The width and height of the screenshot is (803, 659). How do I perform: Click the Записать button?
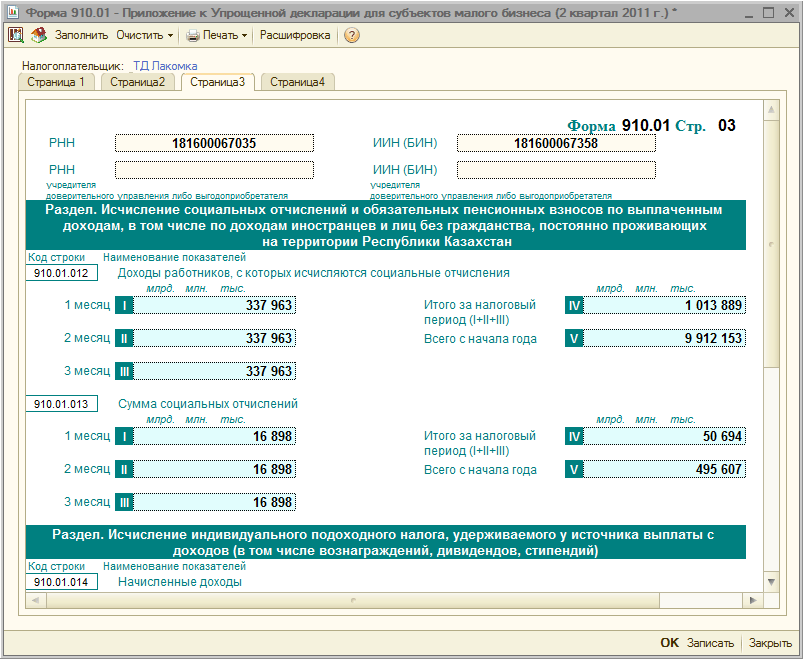point(710,643)
